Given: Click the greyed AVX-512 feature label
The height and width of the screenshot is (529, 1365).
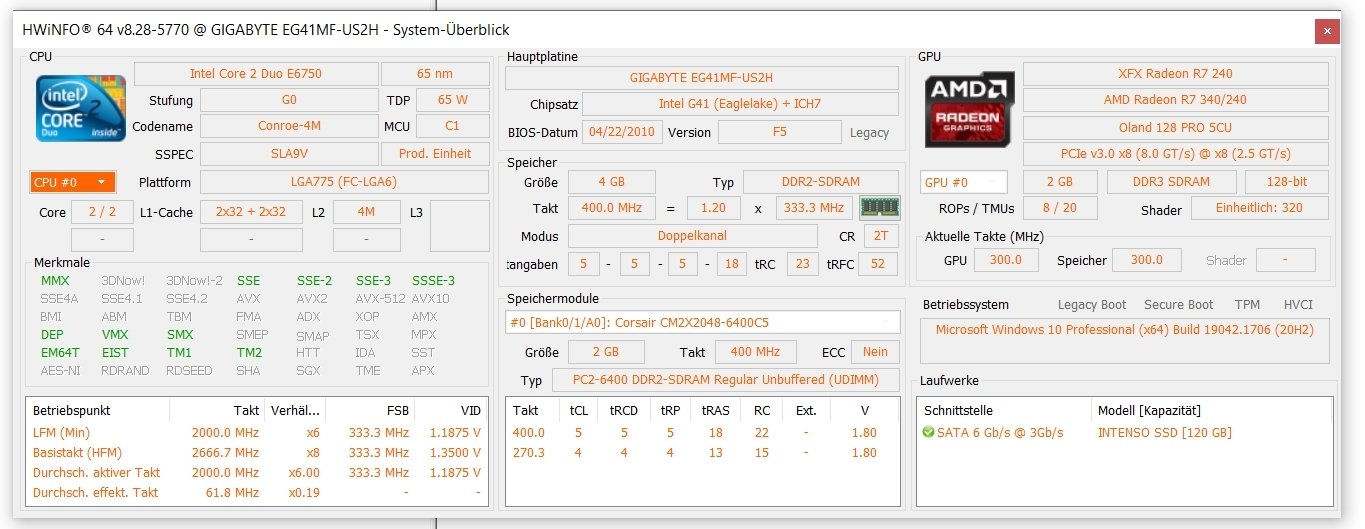Looking at the screenshot, I should pyautogui.click(x=381, y=299).
